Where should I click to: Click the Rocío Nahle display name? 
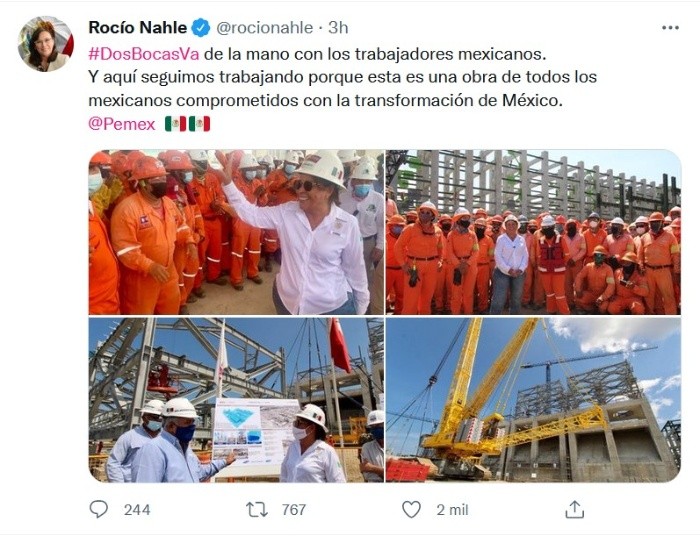pos(138,28)
